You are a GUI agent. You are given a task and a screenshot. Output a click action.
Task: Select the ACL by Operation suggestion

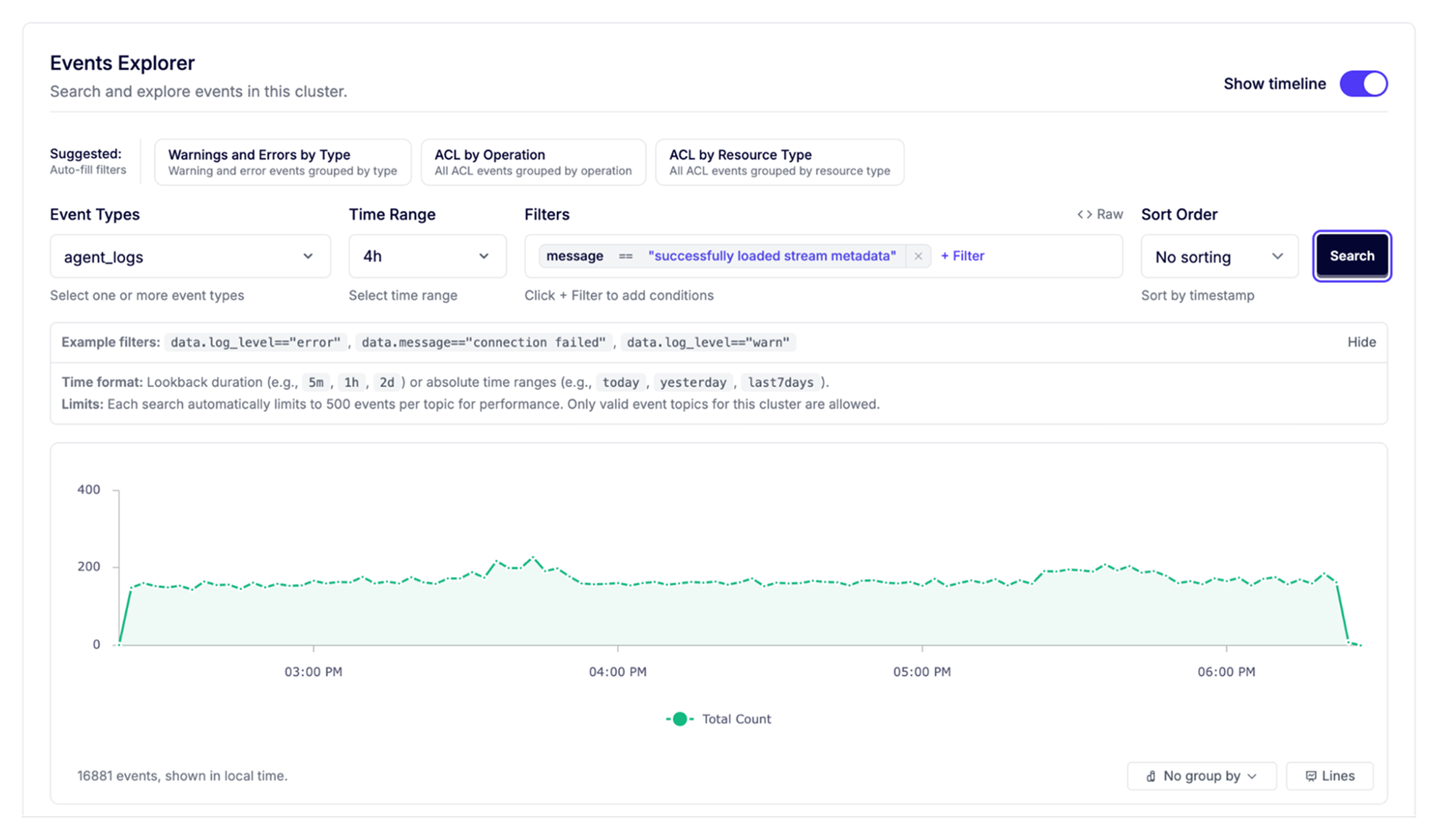click(533, 162)
